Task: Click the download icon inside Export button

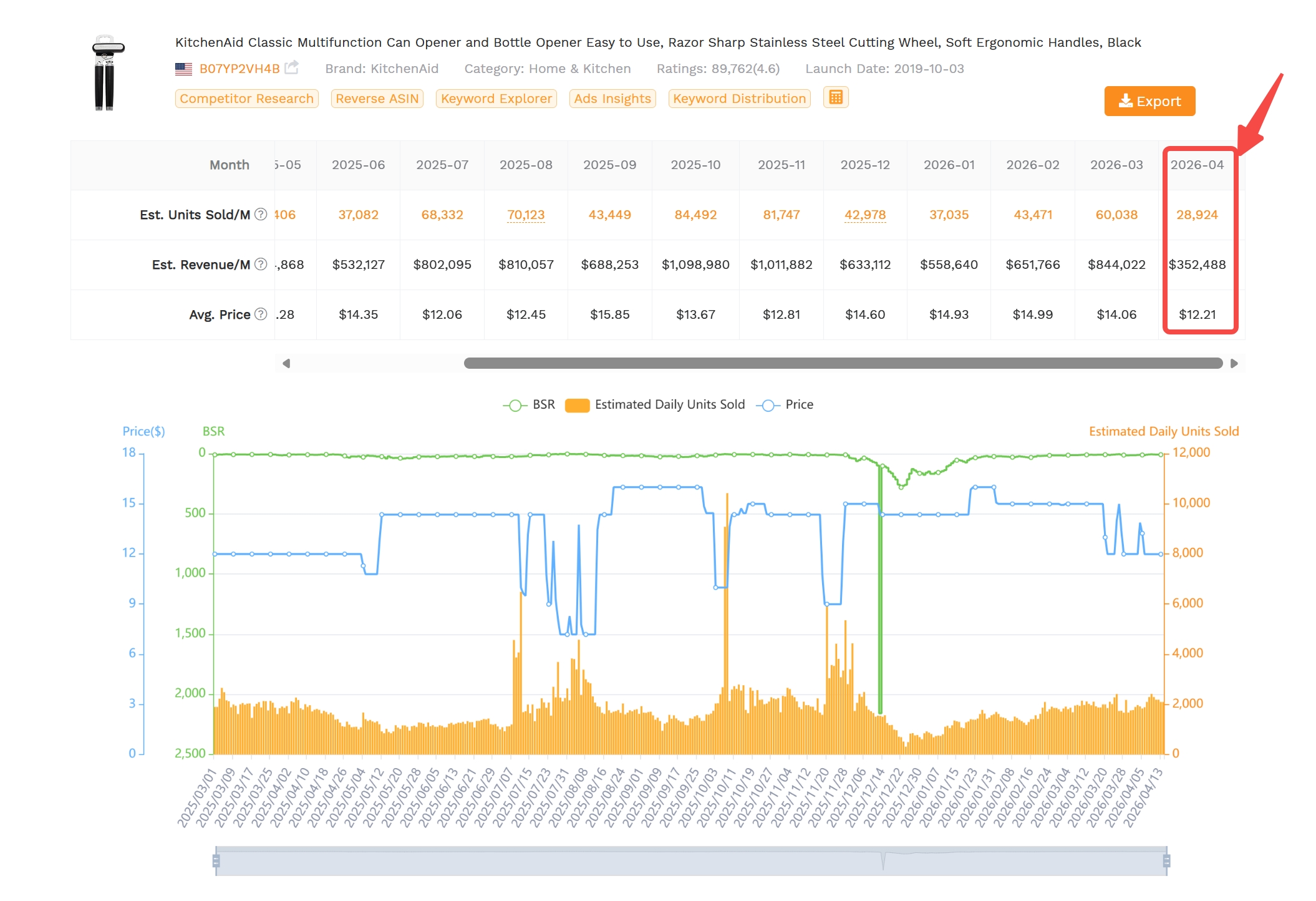Action: (1126, 101)
